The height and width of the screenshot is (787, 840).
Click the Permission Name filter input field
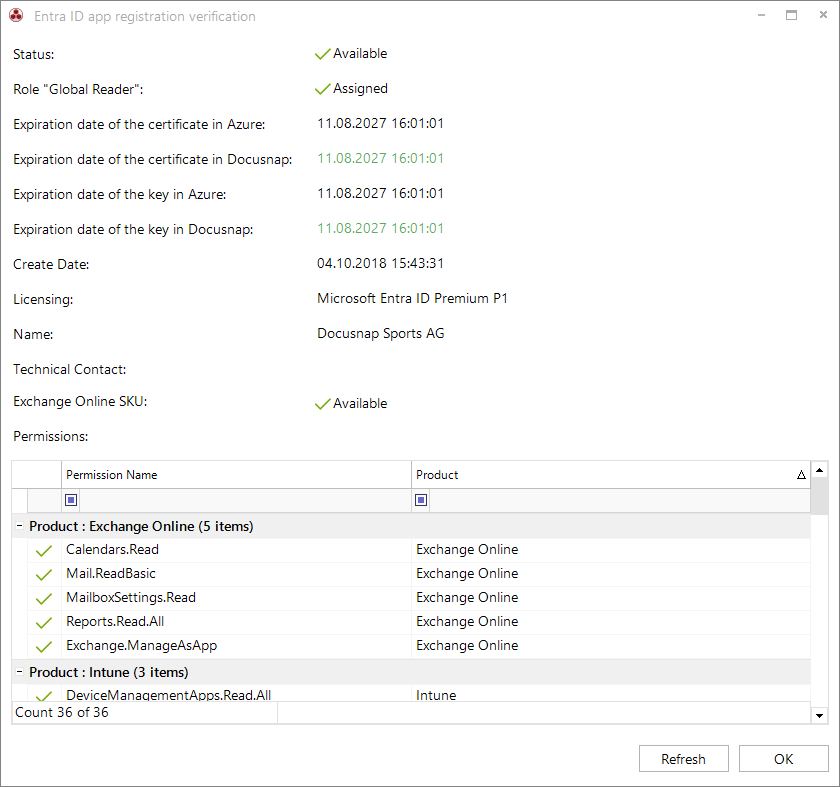coord(245,500)
